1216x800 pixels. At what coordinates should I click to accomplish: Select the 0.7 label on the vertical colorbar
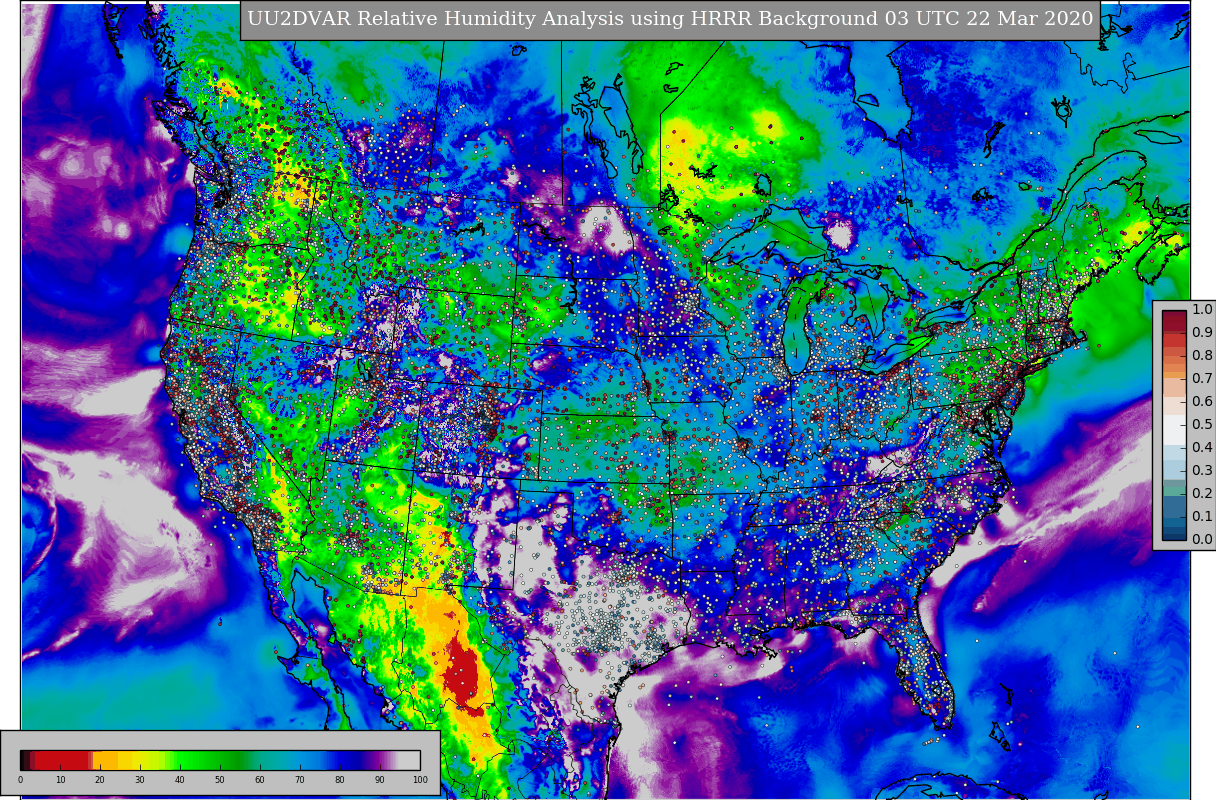[1202, 378]
